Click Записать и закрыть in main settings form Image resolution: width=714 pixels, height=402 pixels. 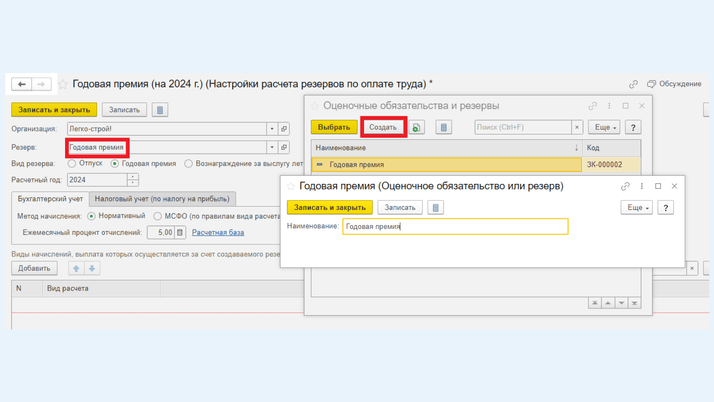tap(54, 110)
